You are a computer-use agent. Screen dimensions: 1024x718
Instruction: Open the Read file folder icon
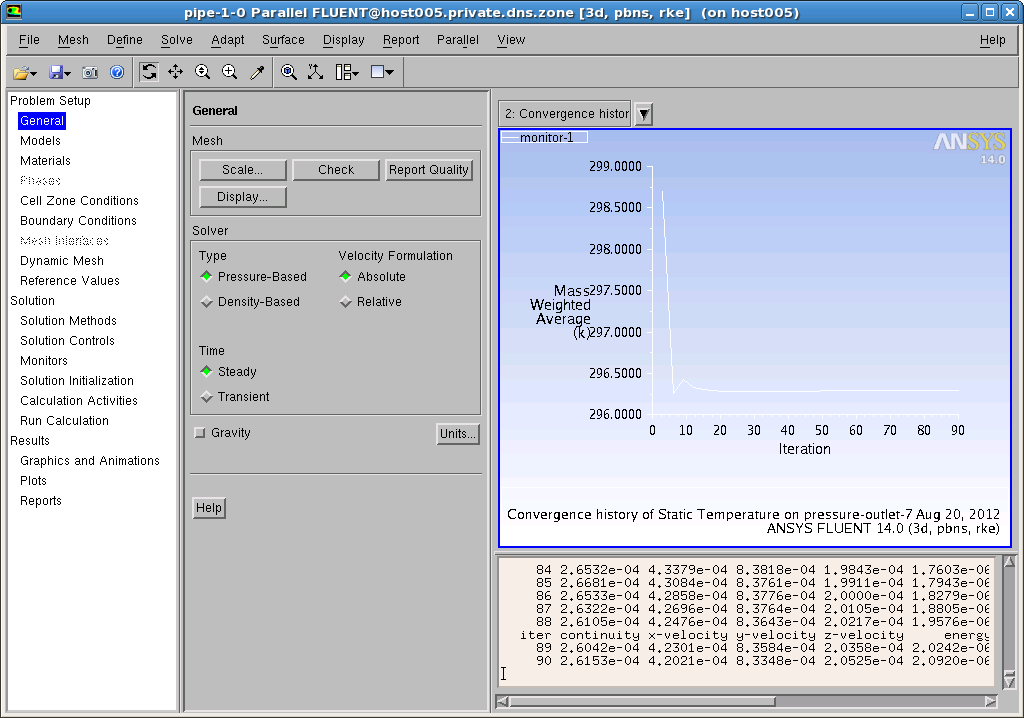pyautogui.click(x=24, y=73)
